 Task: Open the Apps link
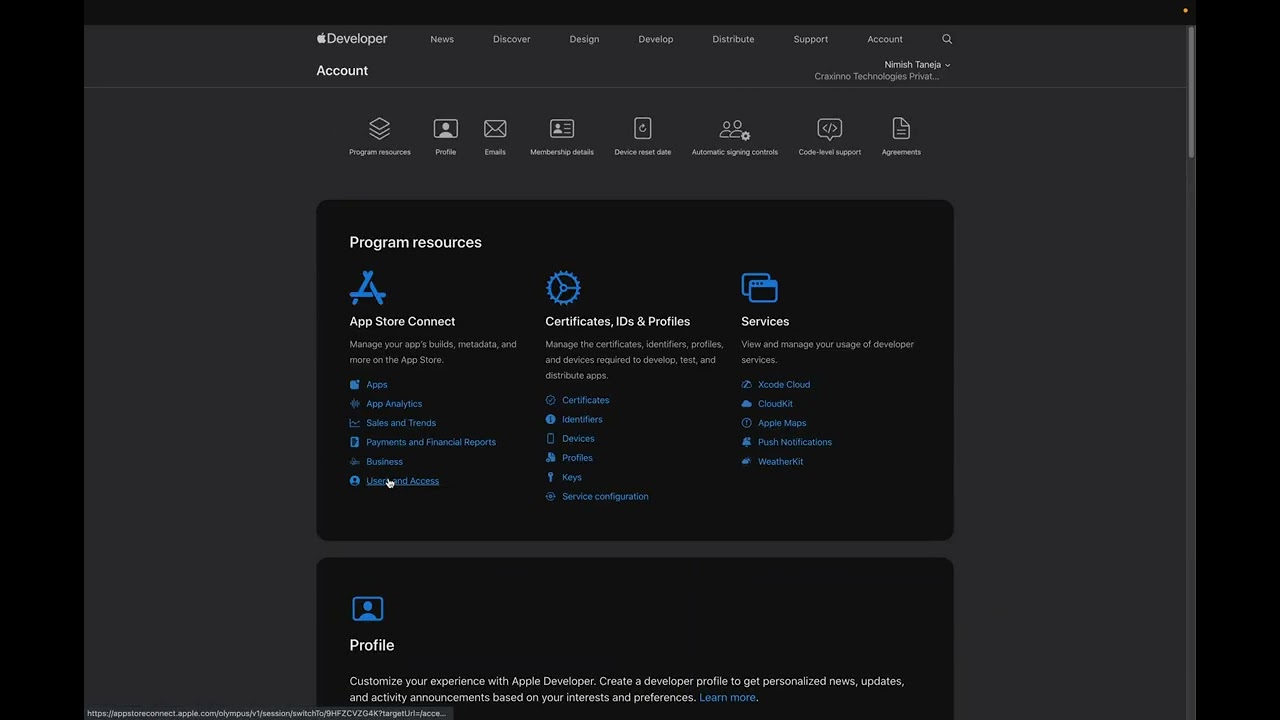coord(377,384)
